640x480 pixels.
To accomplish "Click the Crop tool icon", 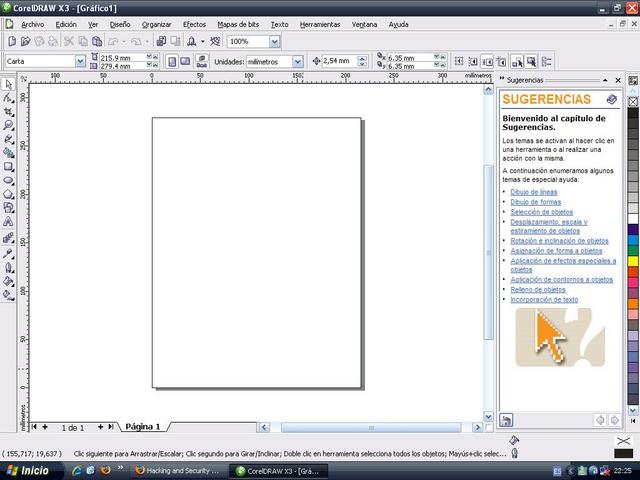I will (9, 112).
